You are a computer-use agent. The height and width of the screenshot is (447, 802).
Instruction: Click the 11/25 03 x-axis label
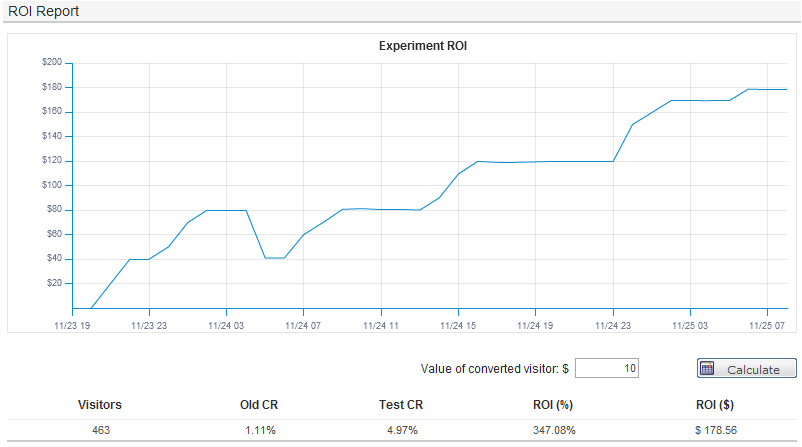[x=690, y=325]
